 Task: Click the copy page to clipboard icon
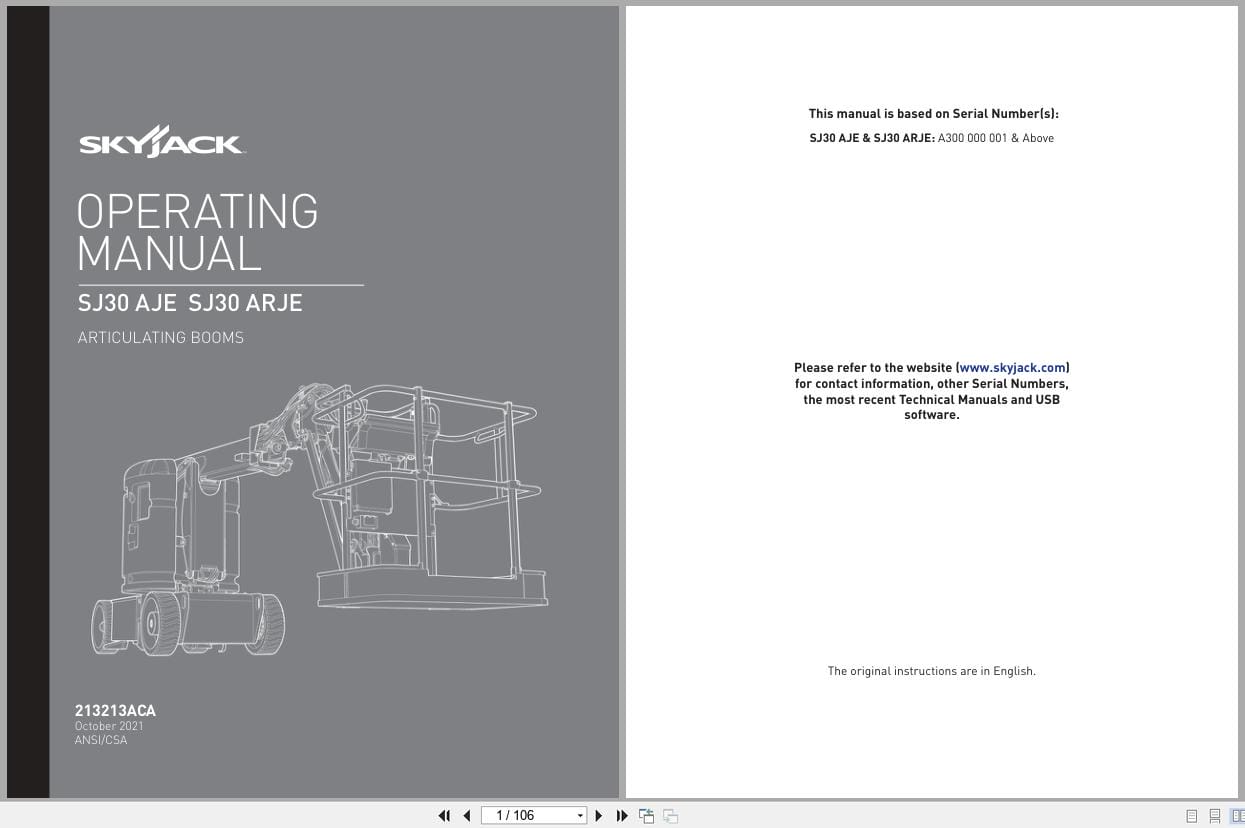coord(646,816)
